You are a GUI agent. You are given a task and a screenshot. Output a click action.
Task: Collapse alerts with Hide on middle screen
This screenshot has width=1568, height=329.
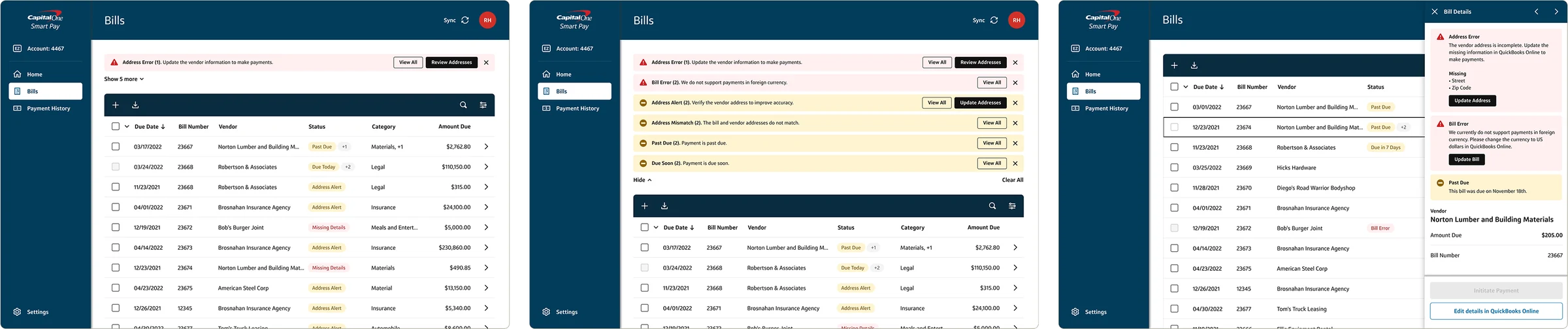642,180
